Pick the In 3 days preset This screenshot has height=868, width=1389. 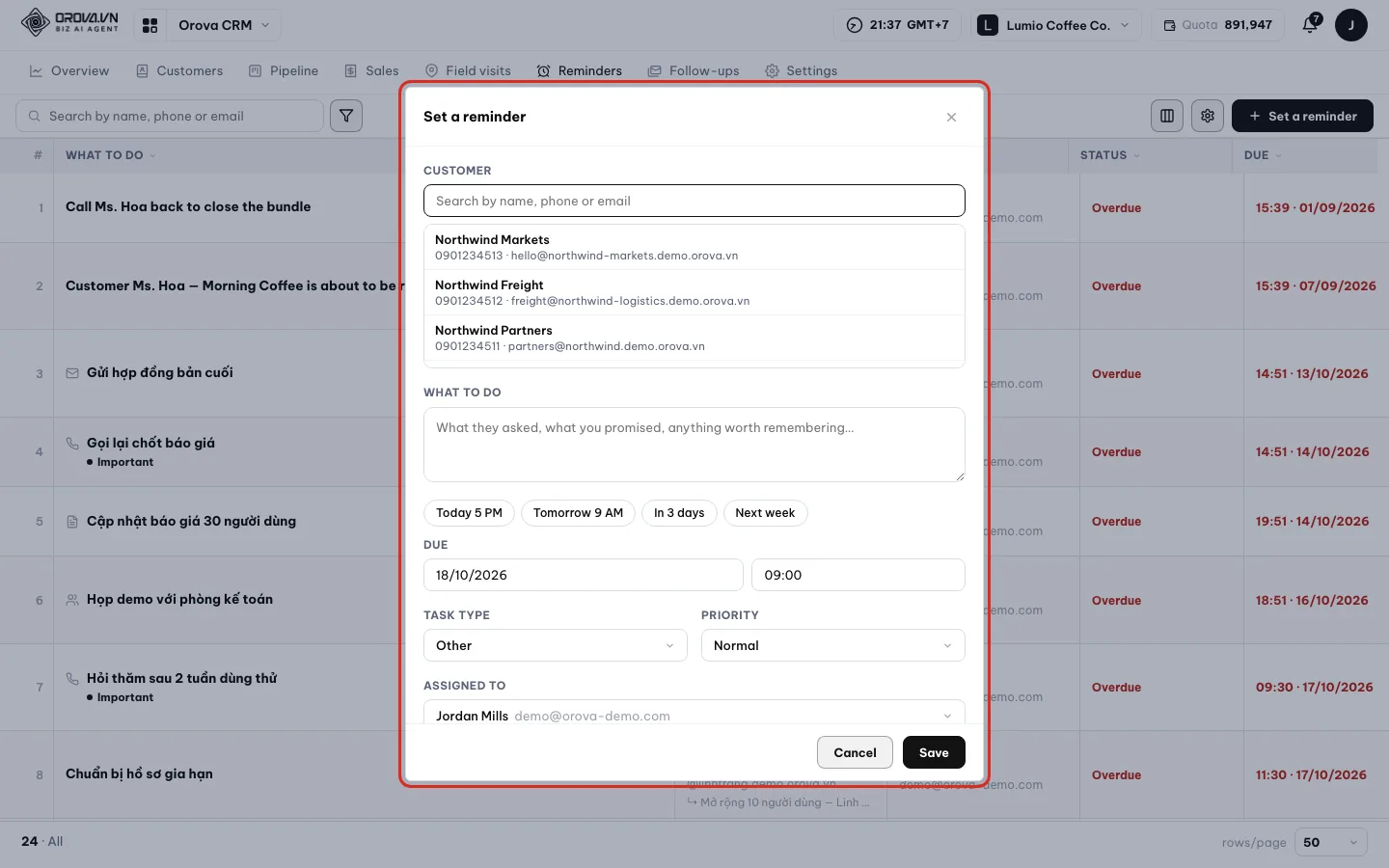pyautogui.click(x=679, y=513)
